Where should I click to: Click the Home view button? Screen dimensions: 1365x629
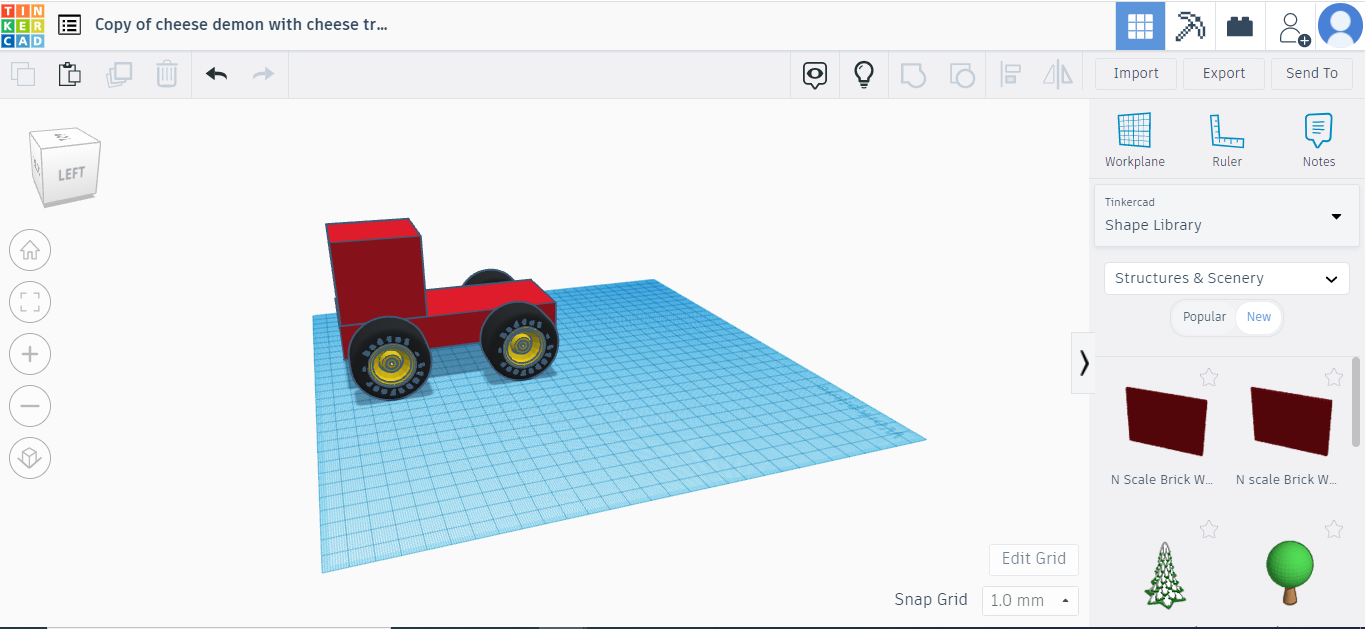[30, 250]
